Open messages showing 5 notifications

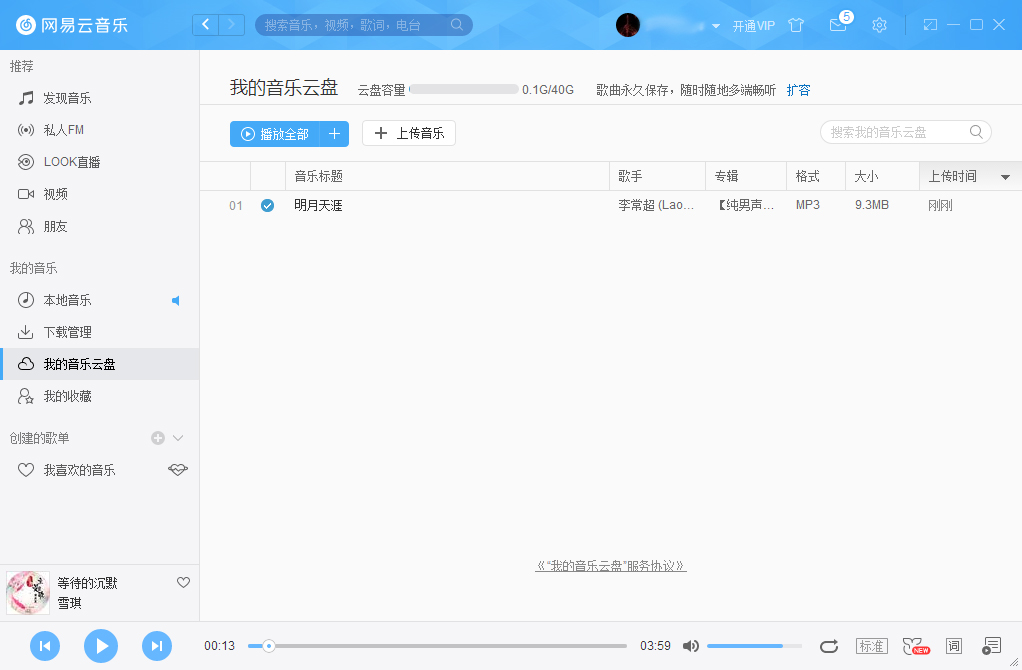pos(838,25)
